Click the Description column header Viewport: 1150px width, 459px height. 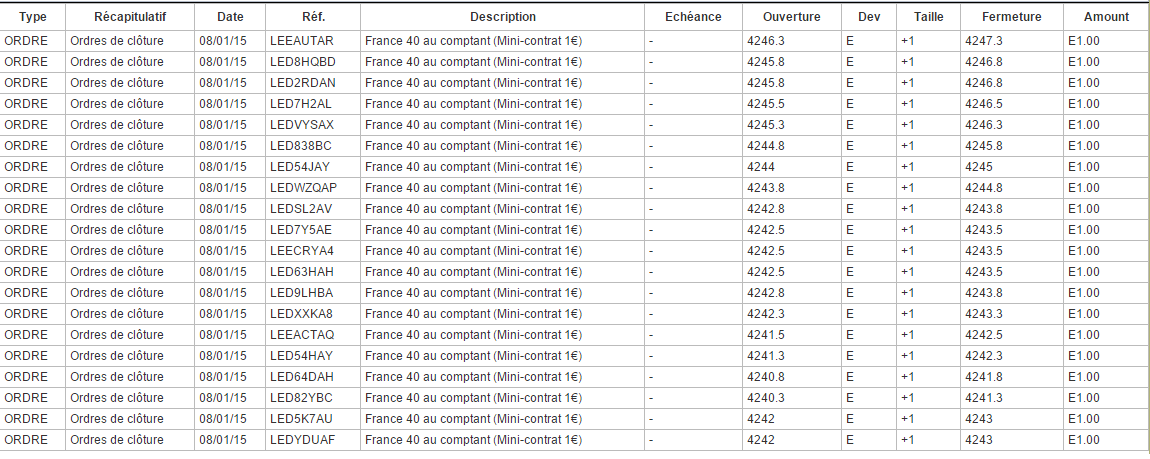tap(502, 17)
